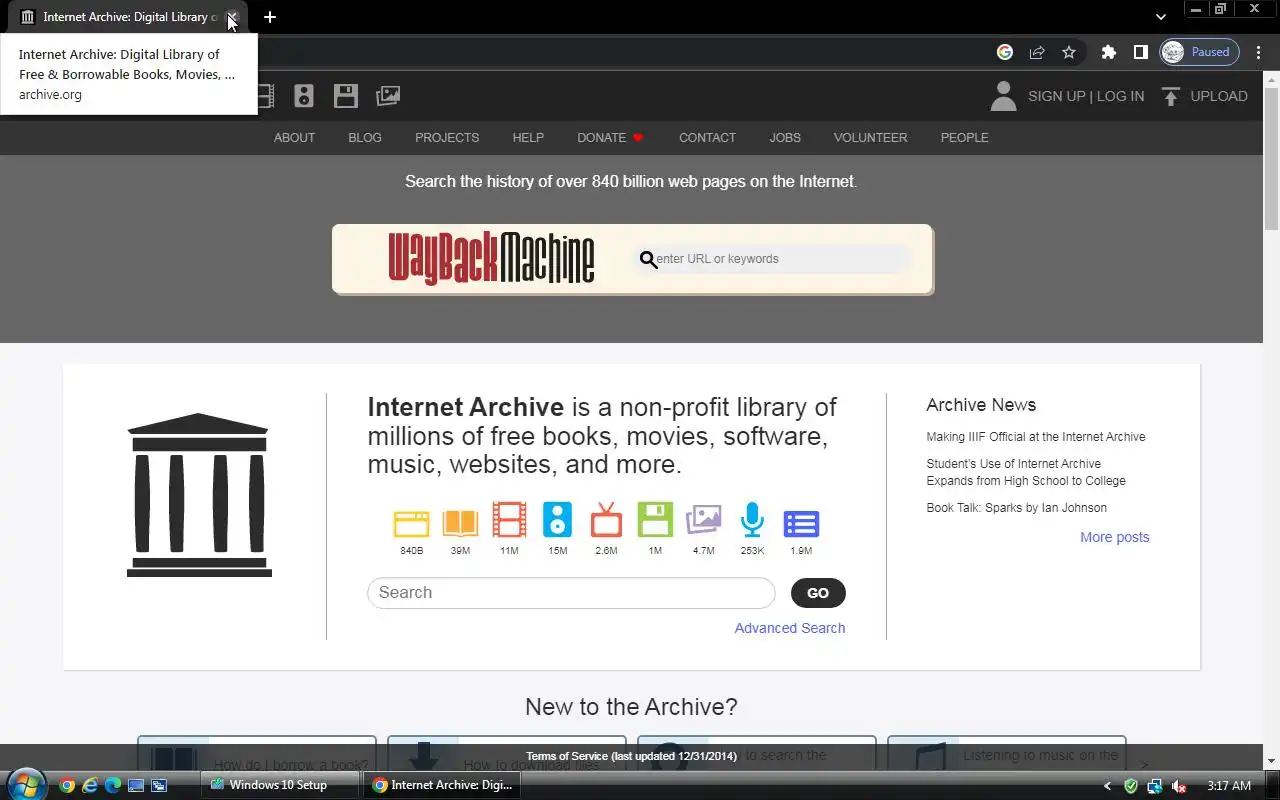Image resolution: width=1280 pixels, height=800 pixels.
Task: Open the ABOUT menu item
Action: point(294,138)
